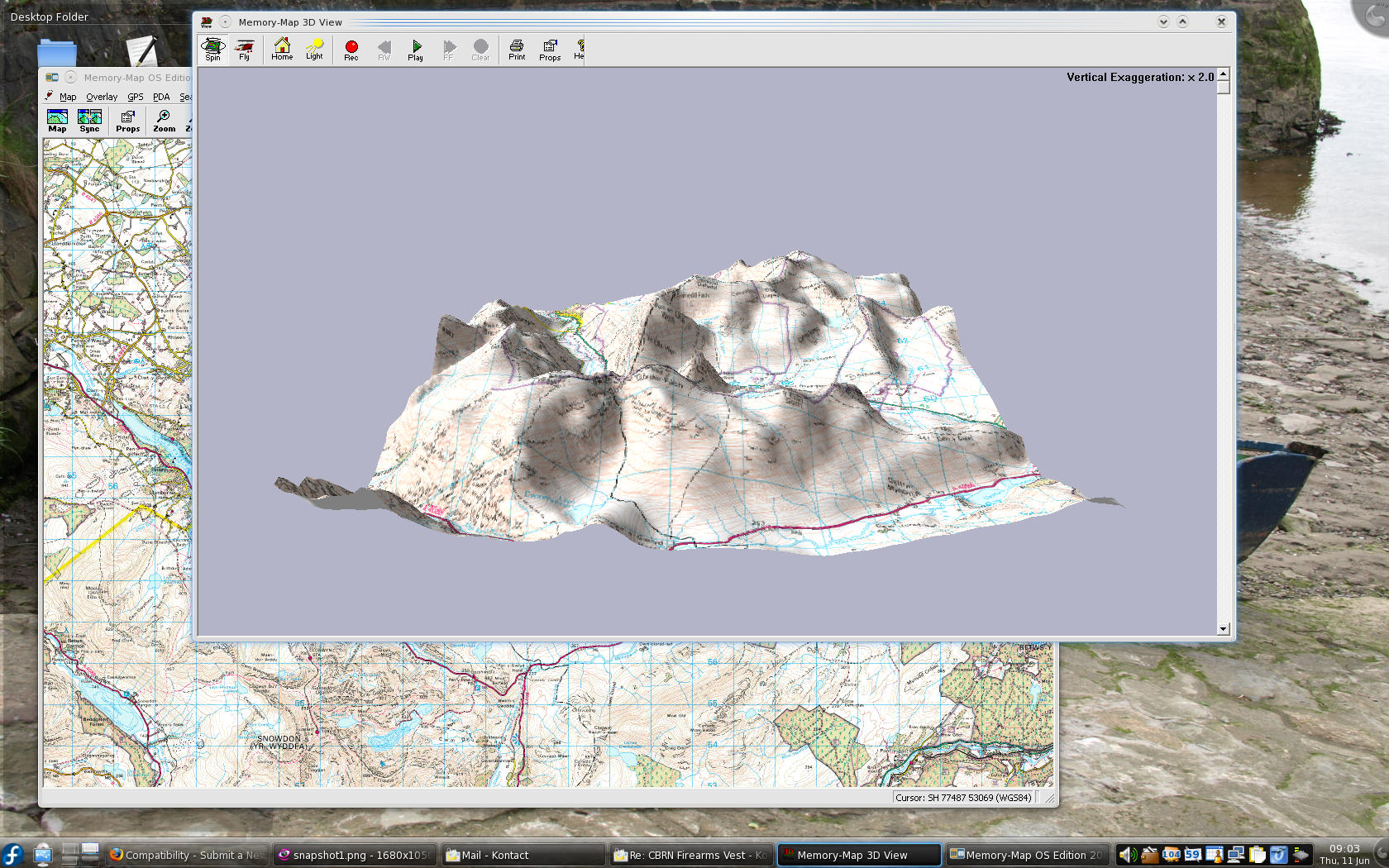The height and width of the screenshot is (868, 1389).
Task: Open the 3D View window menu icon
Action: click(x=207, y=22)
